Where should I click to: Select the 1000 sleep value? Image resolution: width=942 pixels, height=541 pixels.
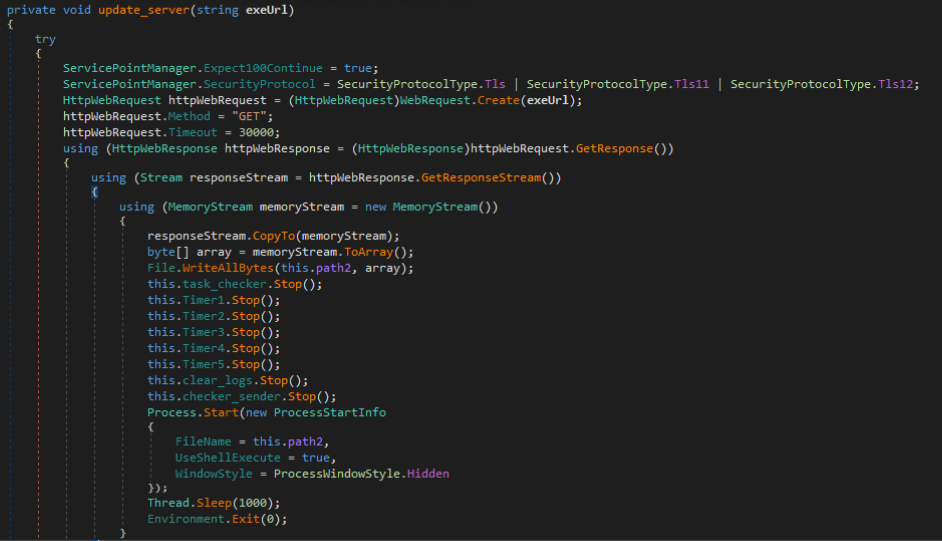pyautogui.click(x=252, y=503)
